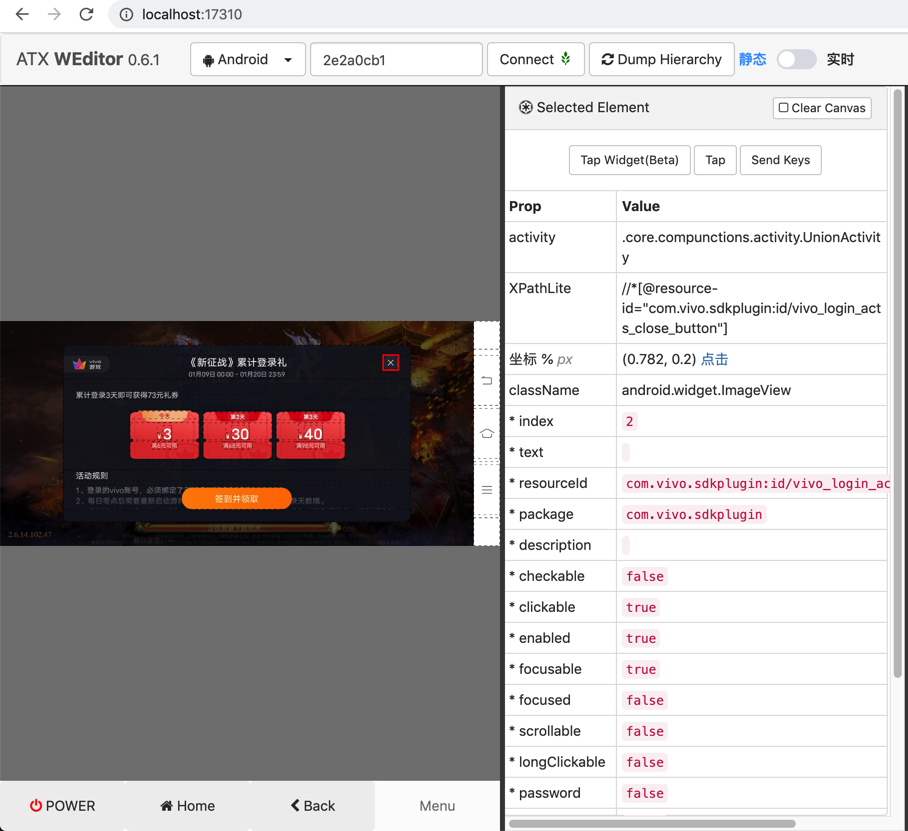Click the 点击 link beside coordinates
This screenshot has height=831, width=908.
pyautogui.click(x=714, y=359)
